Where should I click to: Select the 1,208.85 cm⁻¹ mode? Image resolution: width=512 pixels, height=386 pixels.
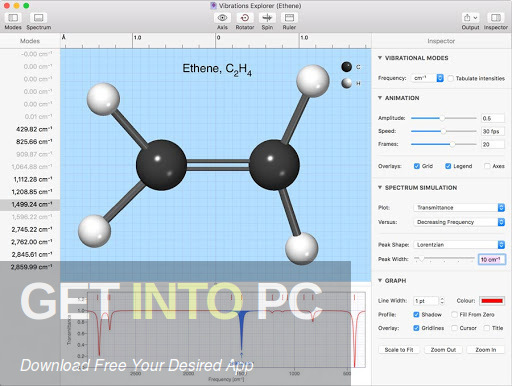(30, 192)
